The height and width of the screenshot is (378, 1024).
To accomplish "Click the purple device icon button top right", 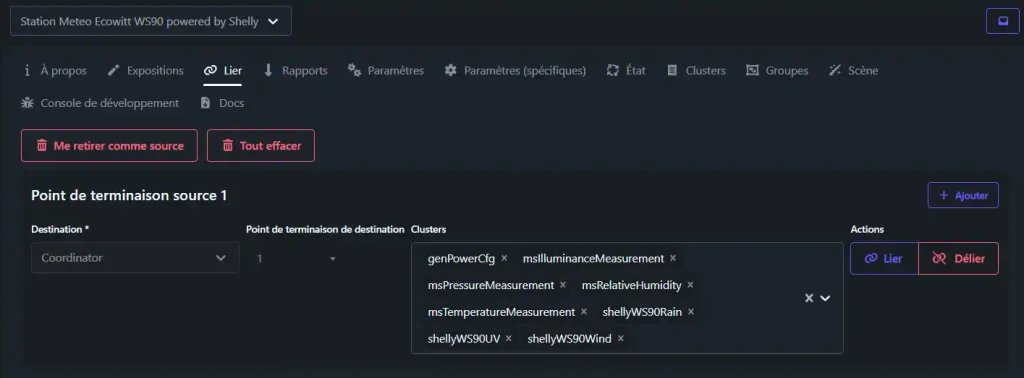I will [1002, 21].
